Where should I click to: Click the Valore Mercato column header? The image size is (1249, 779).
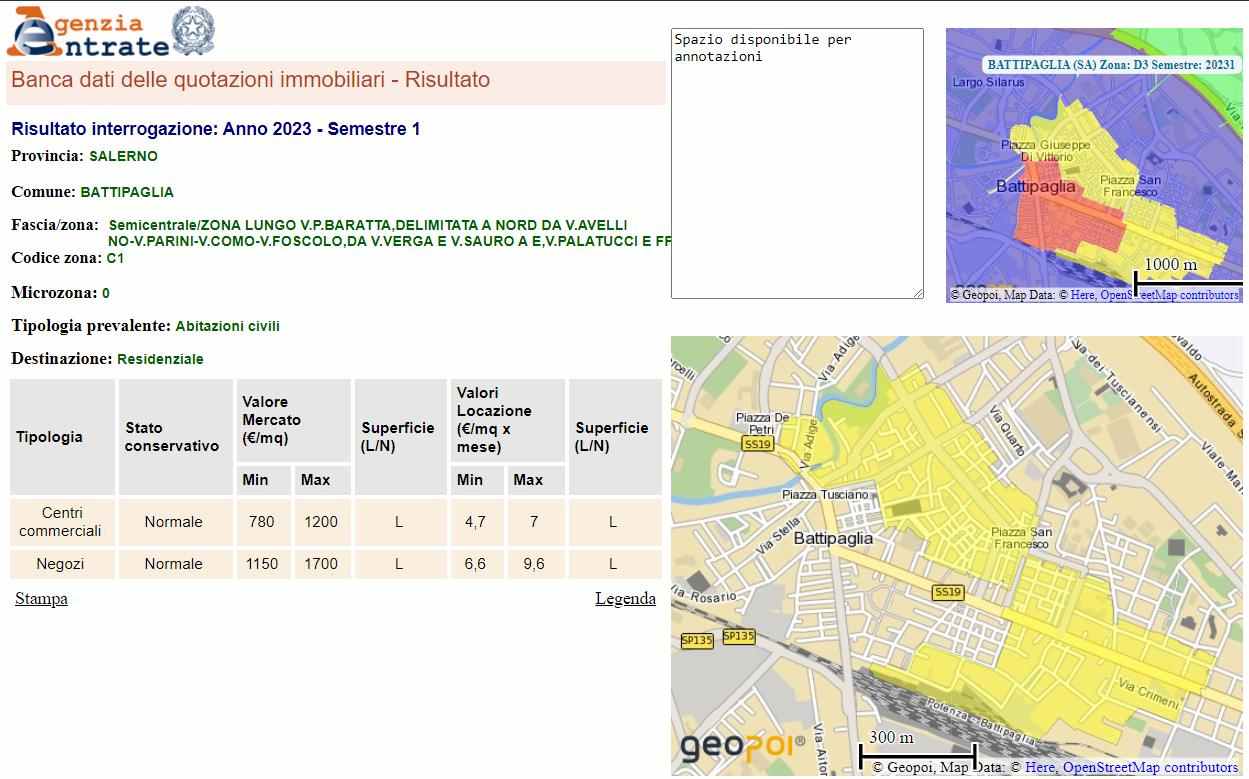pyautogui.click(x=271, y=420)
